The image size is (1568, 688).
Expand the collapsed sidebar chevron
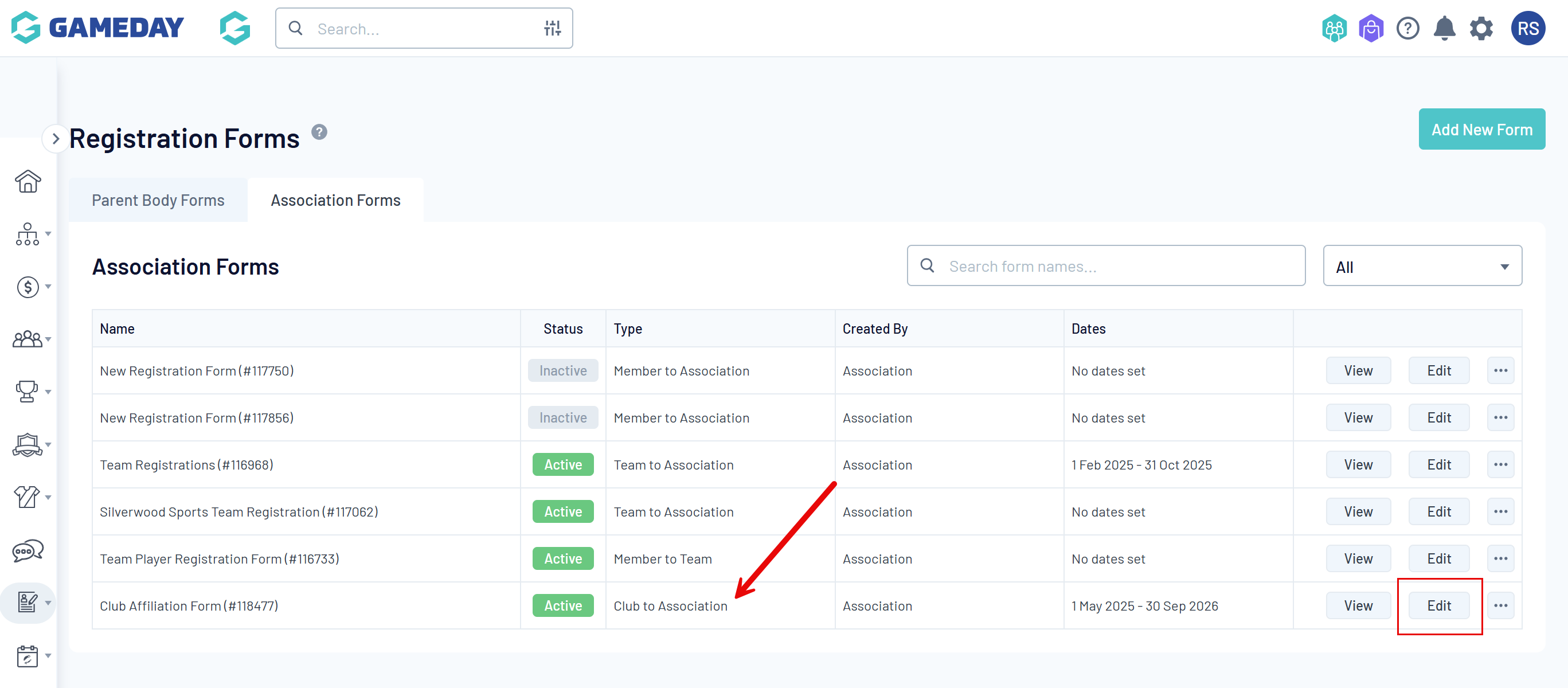point(56,139)
